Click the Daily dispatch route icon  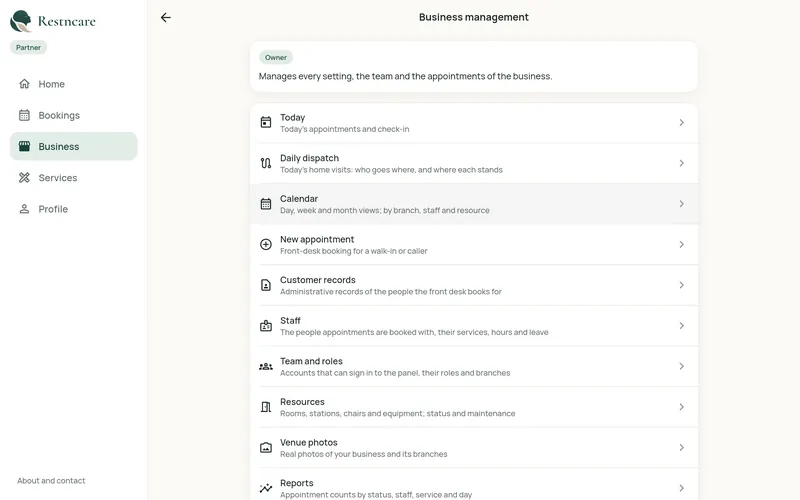[x=266, y=163]
